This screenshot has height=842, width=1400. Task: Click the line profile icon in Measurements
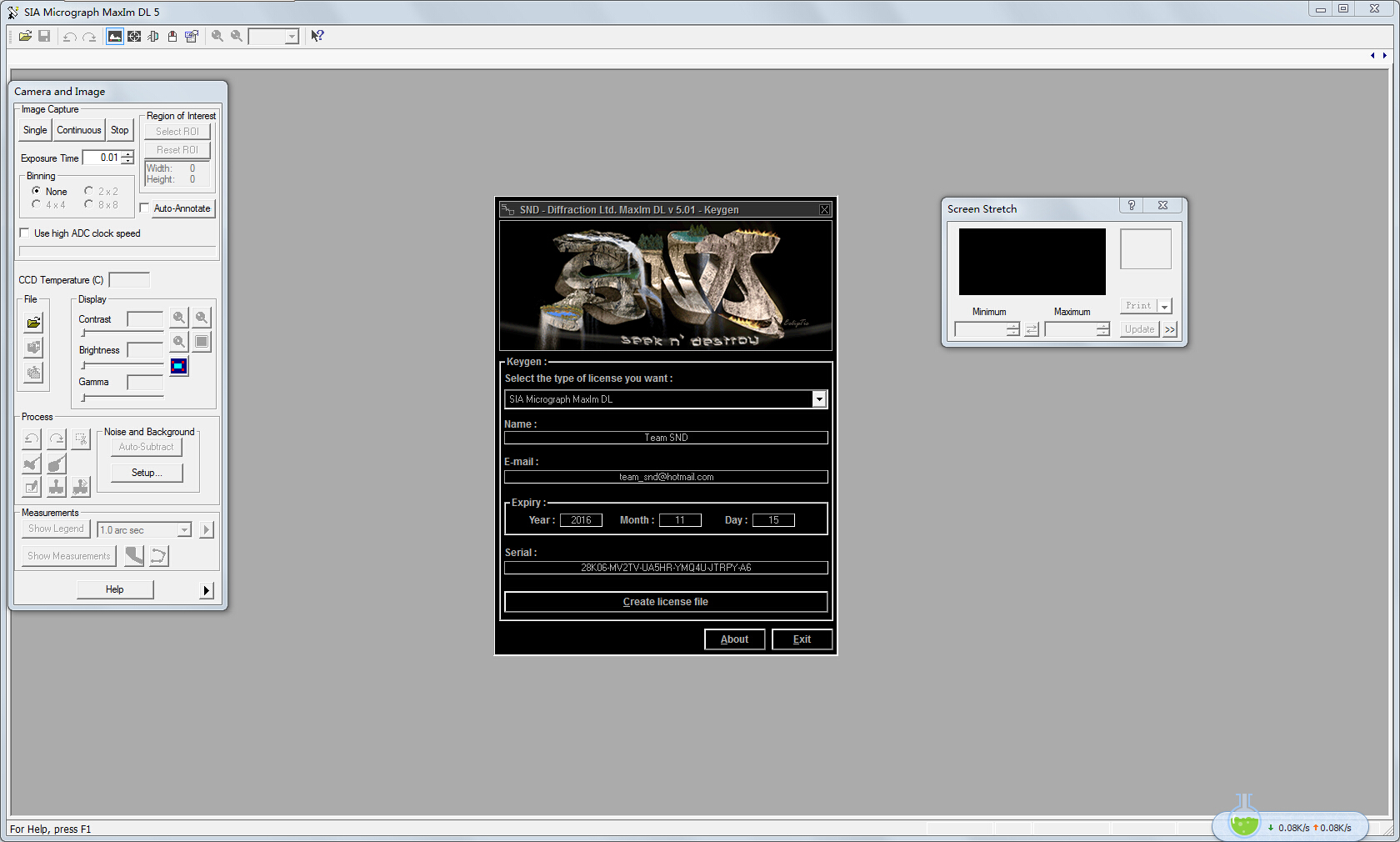(x=134, y=555)
